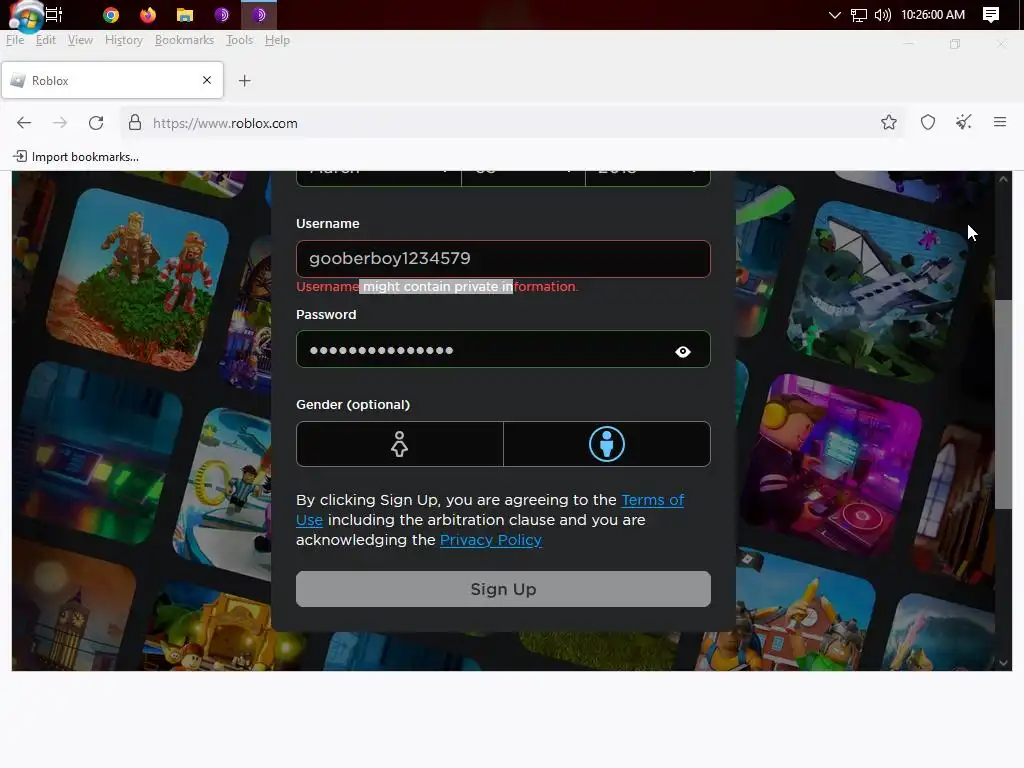
Task: Open the birthday day dropdown
Action: tap(523, 178)
